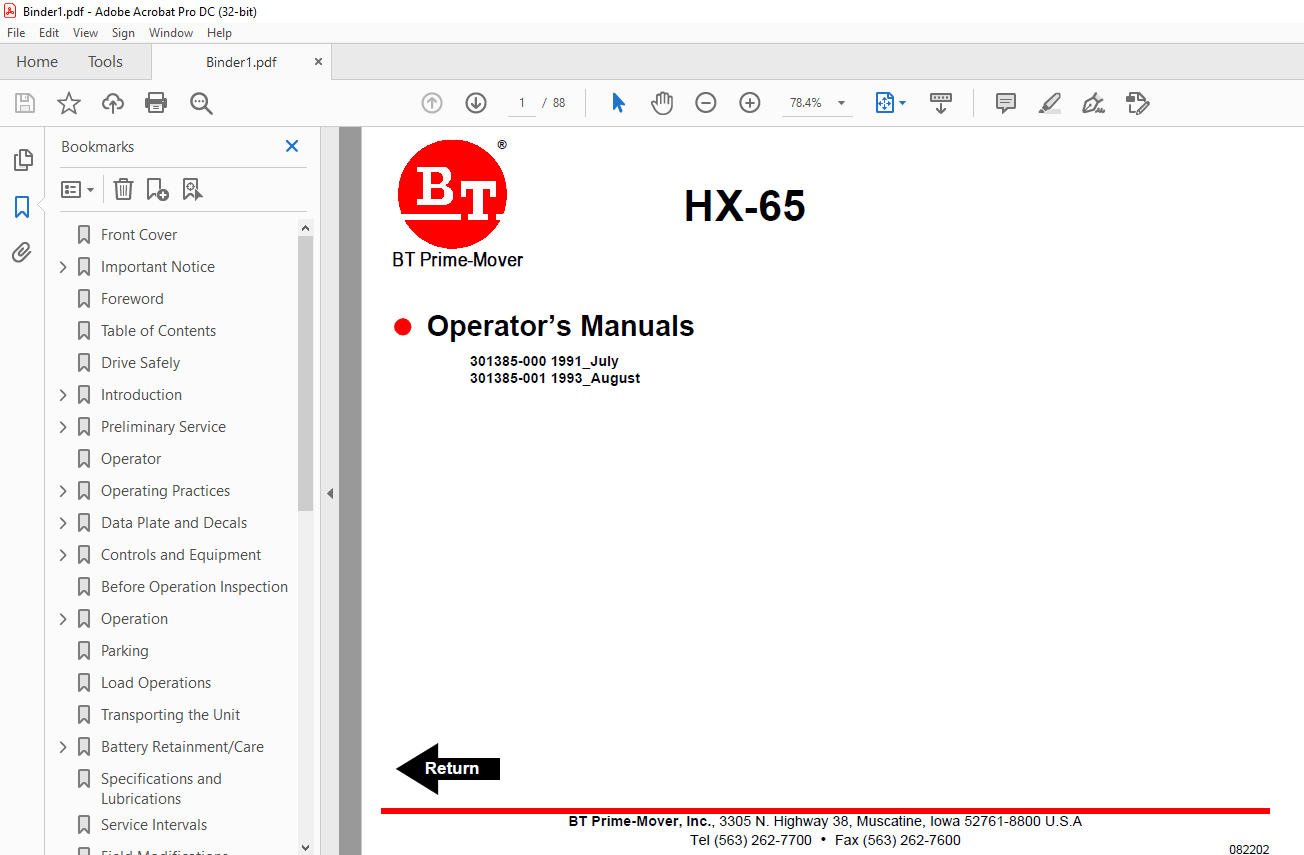Open the find text magnifier icon
Image resolution: width=1304 pixels, height=855 pixels.
(202, 103)
